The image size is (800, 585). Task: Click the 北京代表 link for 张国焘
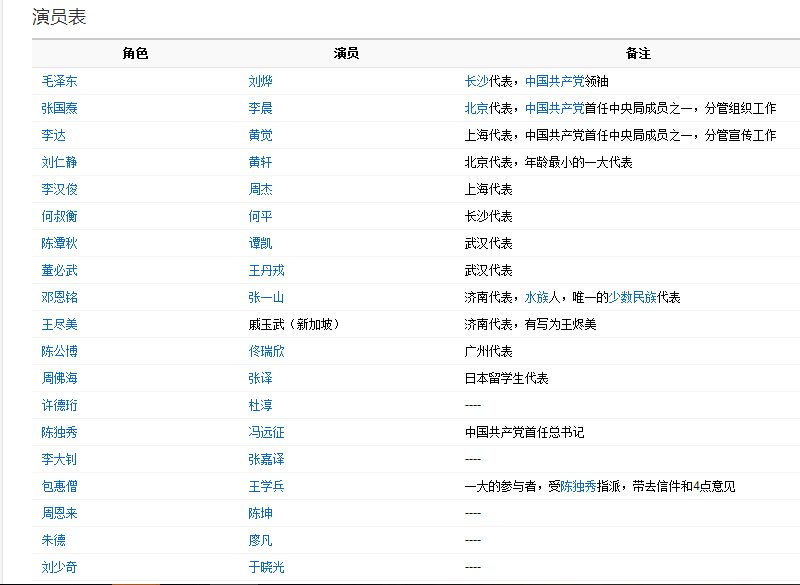tap(477, 108)
